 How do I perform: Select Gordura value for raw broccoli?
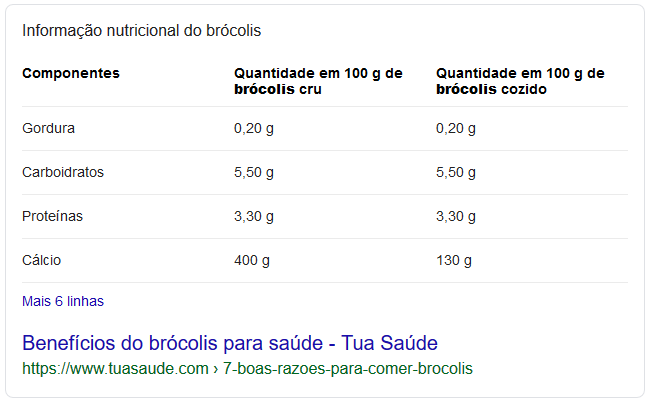pos(254,128)
